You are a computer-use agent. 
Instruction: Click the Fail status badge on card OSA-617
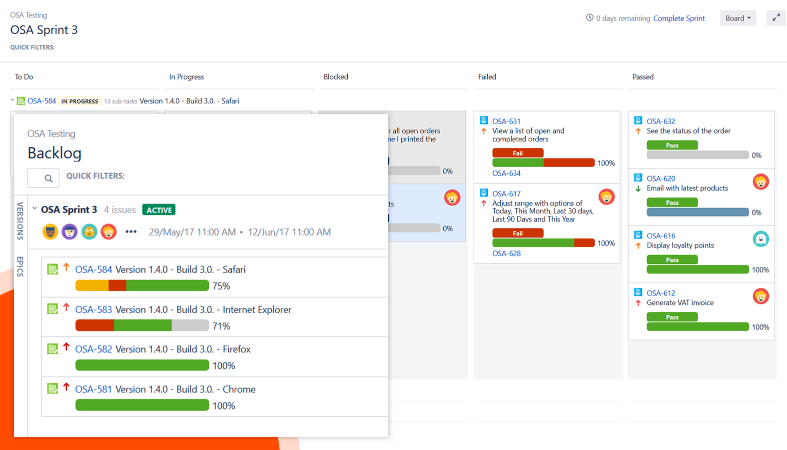tap(517, 232)
